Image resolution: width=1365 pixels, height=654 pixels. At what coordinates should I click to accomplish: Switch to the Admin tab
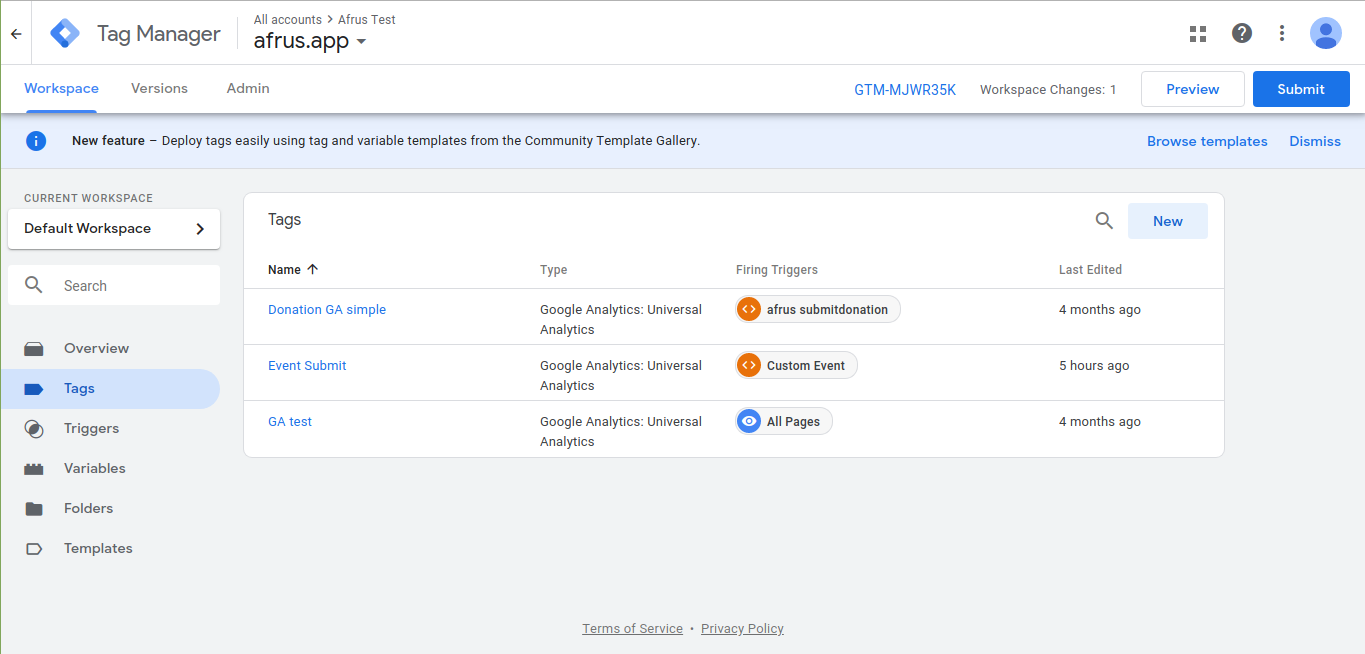click(248, 89)
